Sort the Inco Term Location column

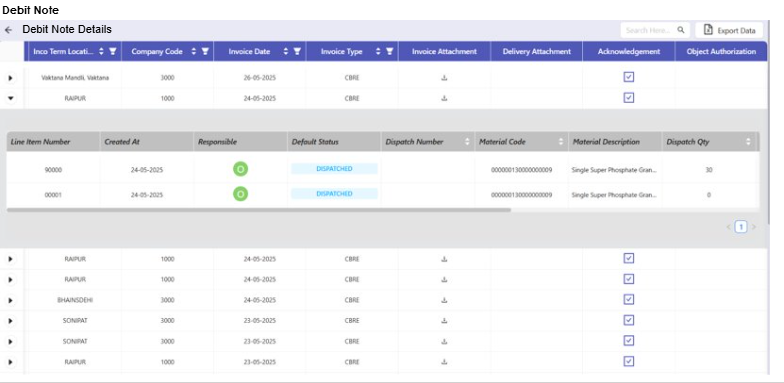point(102,52)
